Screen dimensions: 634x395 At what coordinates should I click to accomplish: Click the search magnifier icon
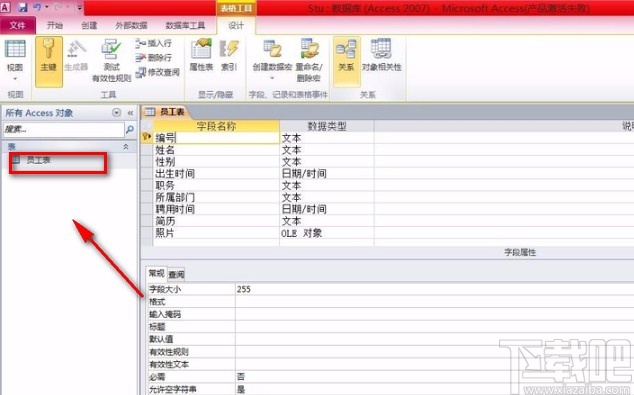[x=130, y=129]
